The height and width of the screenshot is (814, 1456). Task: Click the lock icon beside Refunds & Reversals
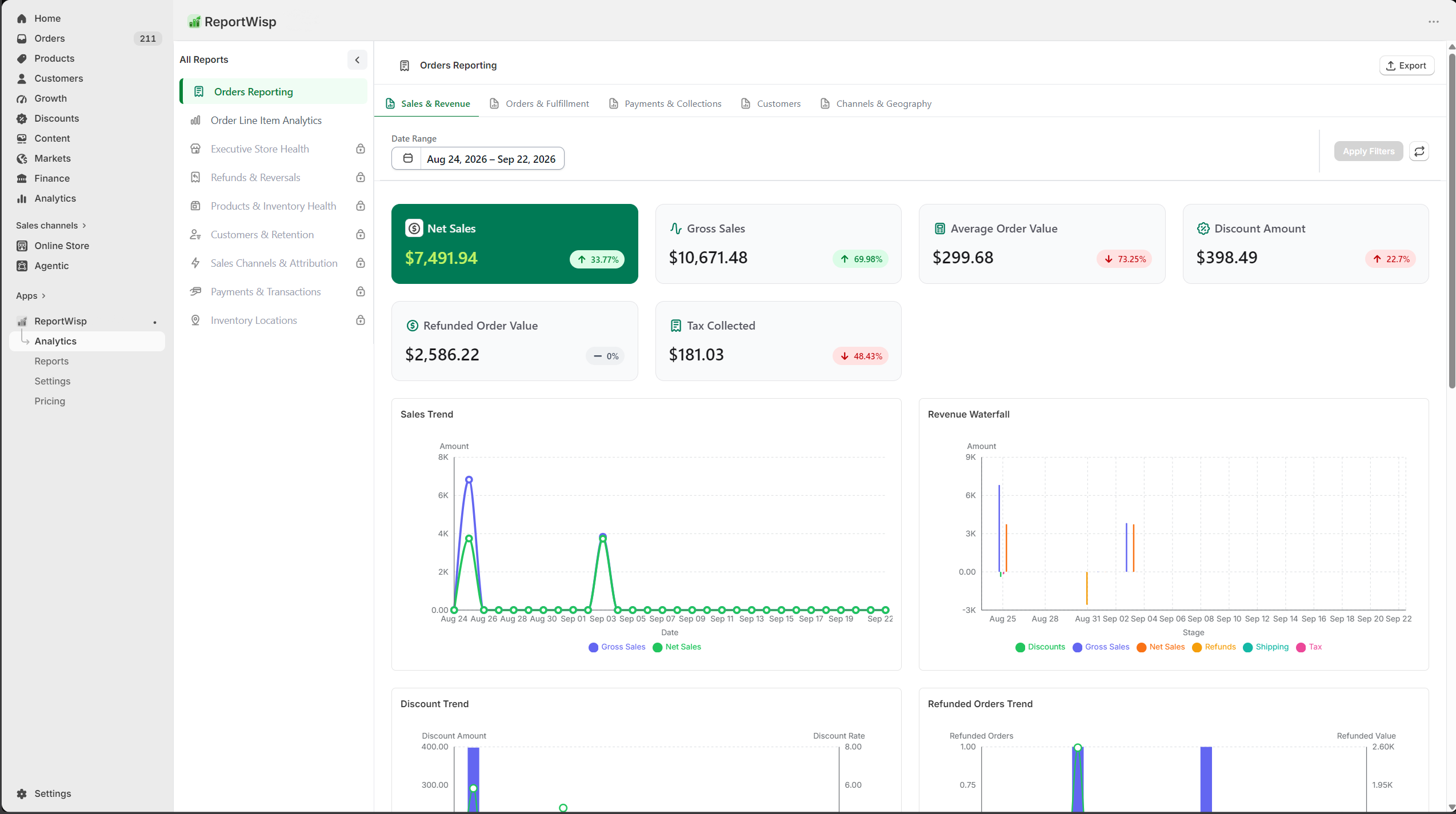[361, 178]
